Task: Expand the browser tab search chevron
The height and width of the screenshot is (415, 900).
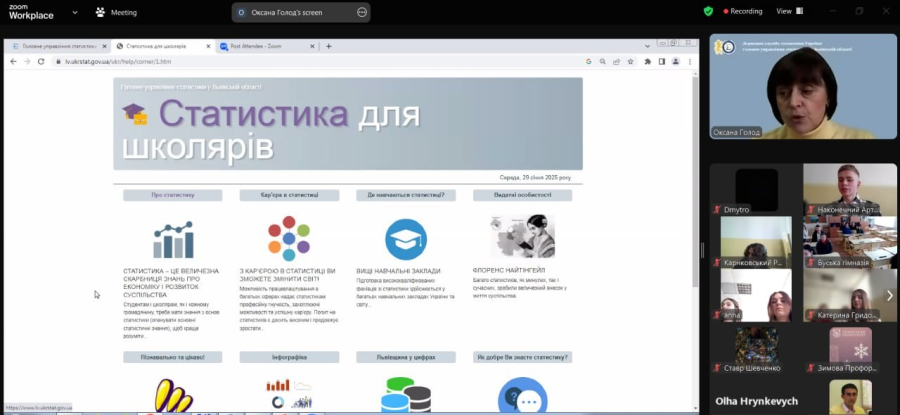Action: pos(647,46)
